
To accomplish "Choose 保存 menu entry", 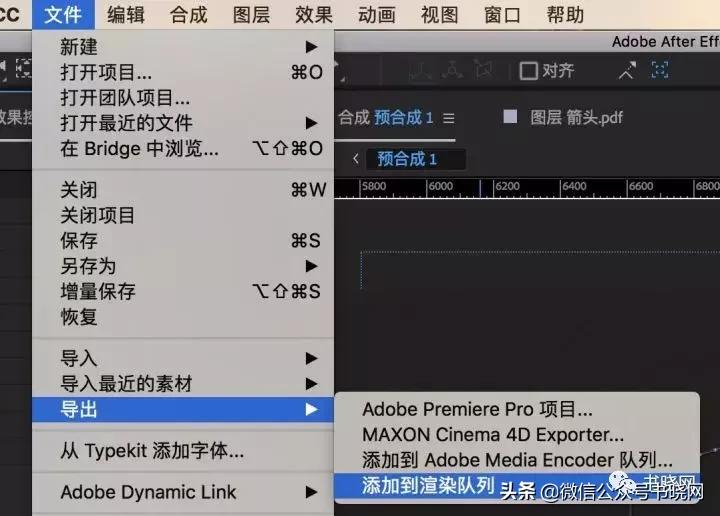I will [183, 241].
